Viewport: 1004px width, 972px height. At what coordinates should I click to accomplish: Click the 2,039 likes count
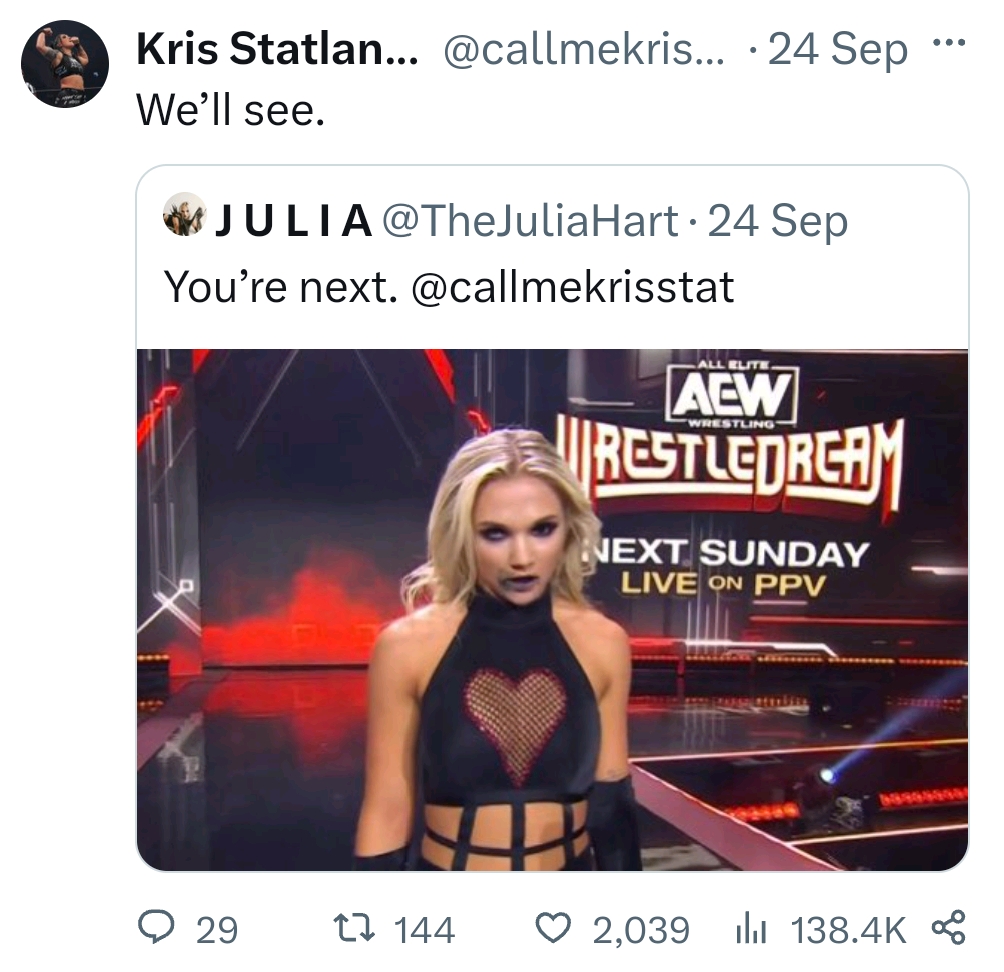point(641,930)
